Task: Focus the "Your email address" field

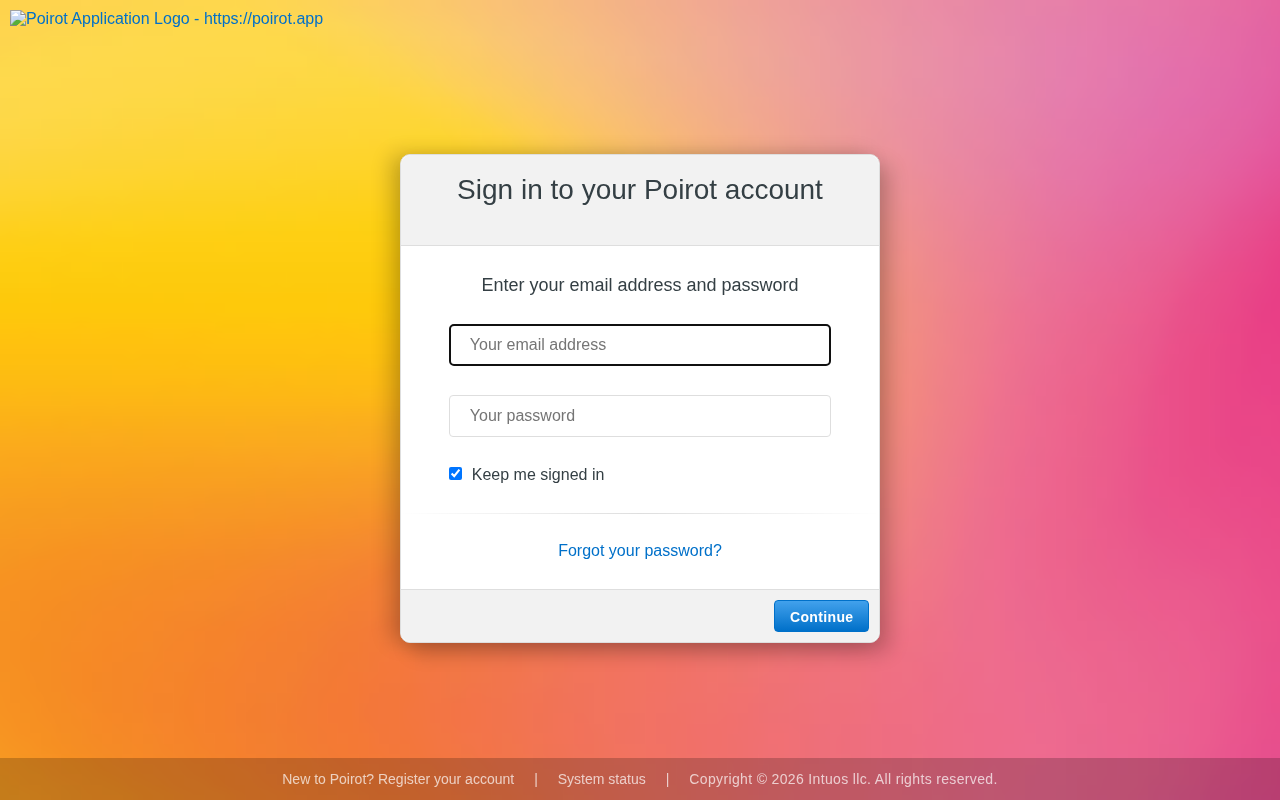Action: coord(640,345)
